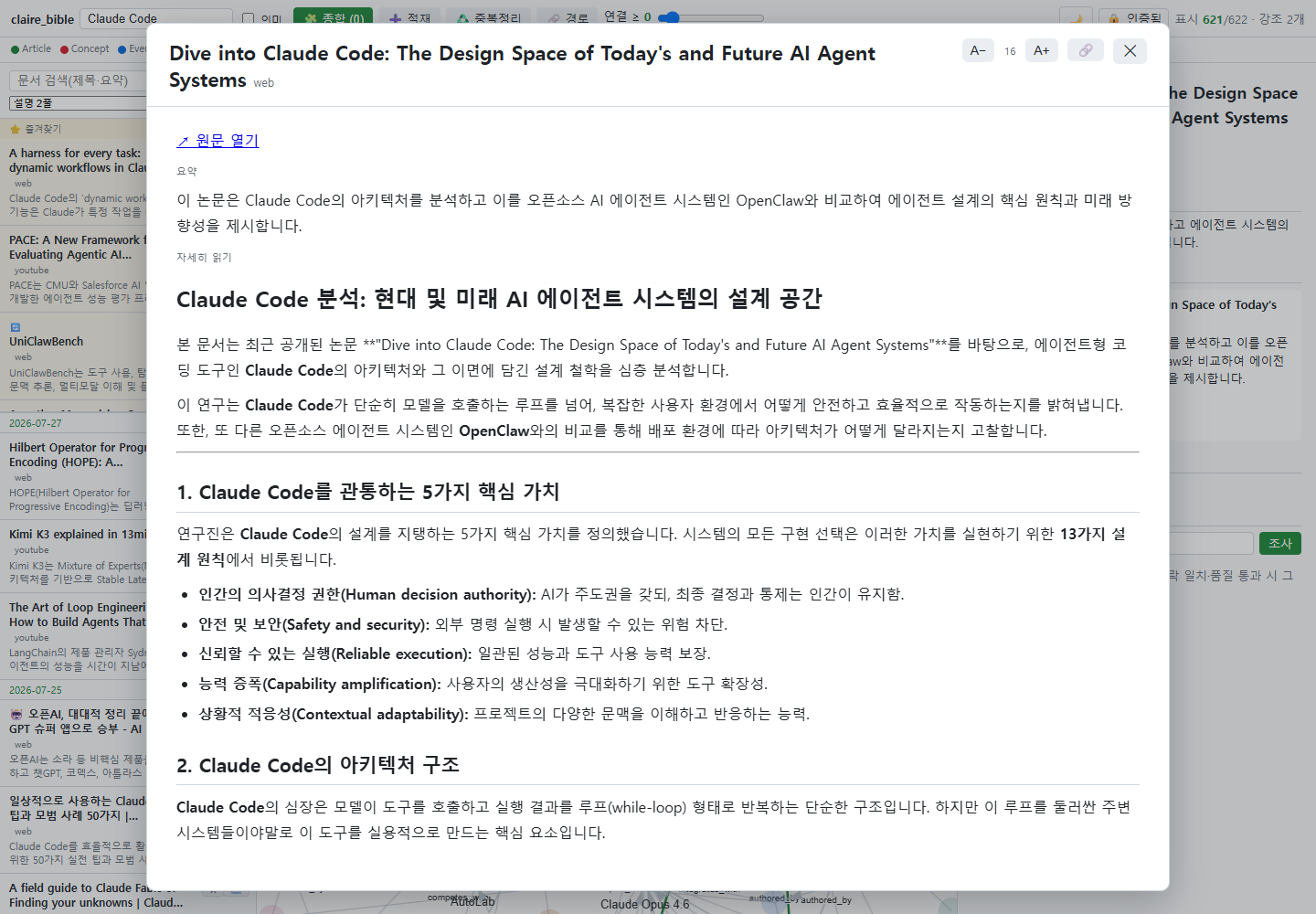The width and height of the screenshot is (1316, 914).
Task: Copy article link via chain icon
Action: pos(1085,50)
